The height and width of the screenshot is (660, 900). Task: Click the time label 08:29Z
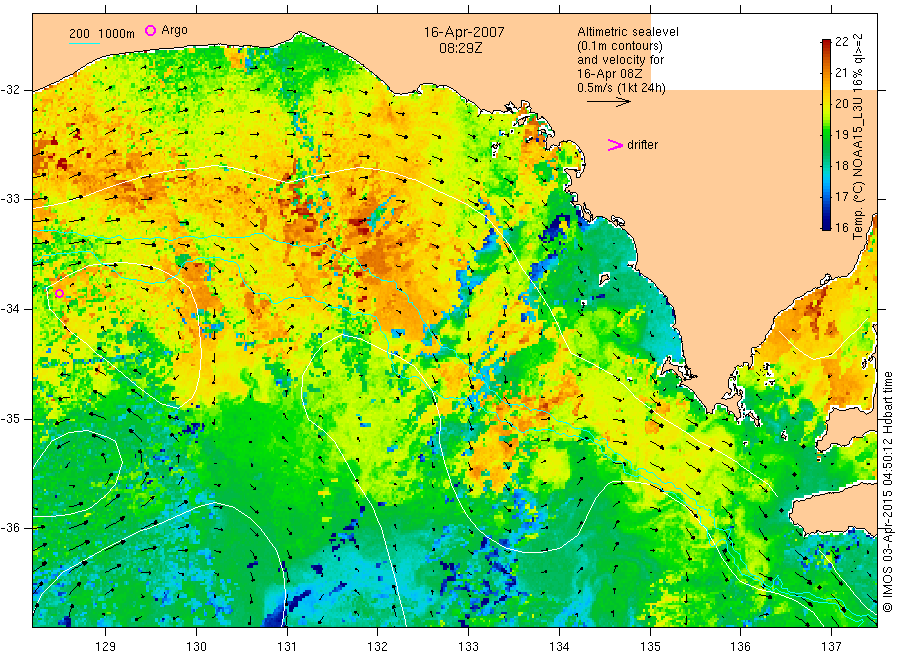tap(460, 48)
